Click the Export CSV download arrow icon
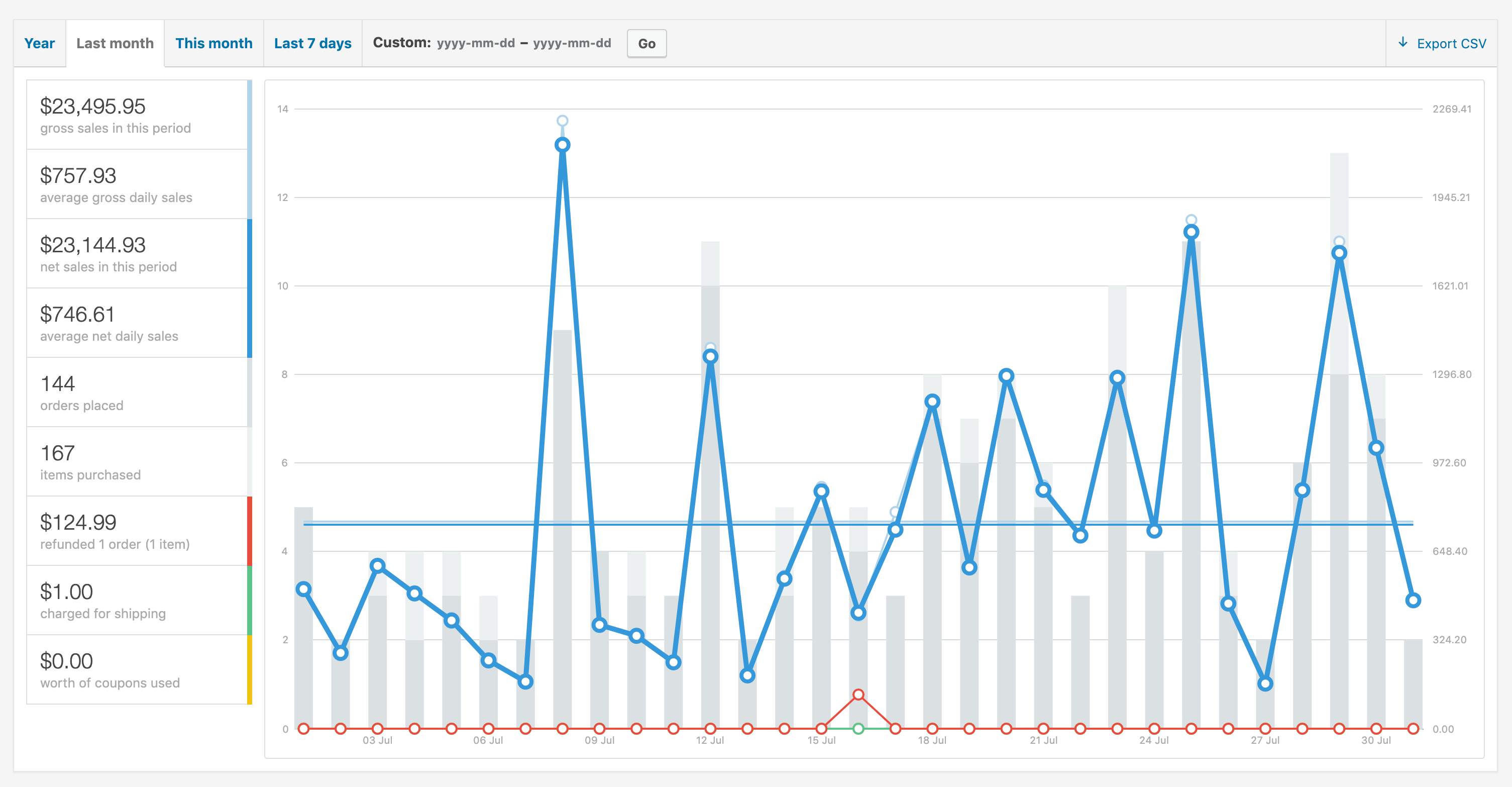The width and height of the screenshot is (1512, 787). click(1403, 42)
